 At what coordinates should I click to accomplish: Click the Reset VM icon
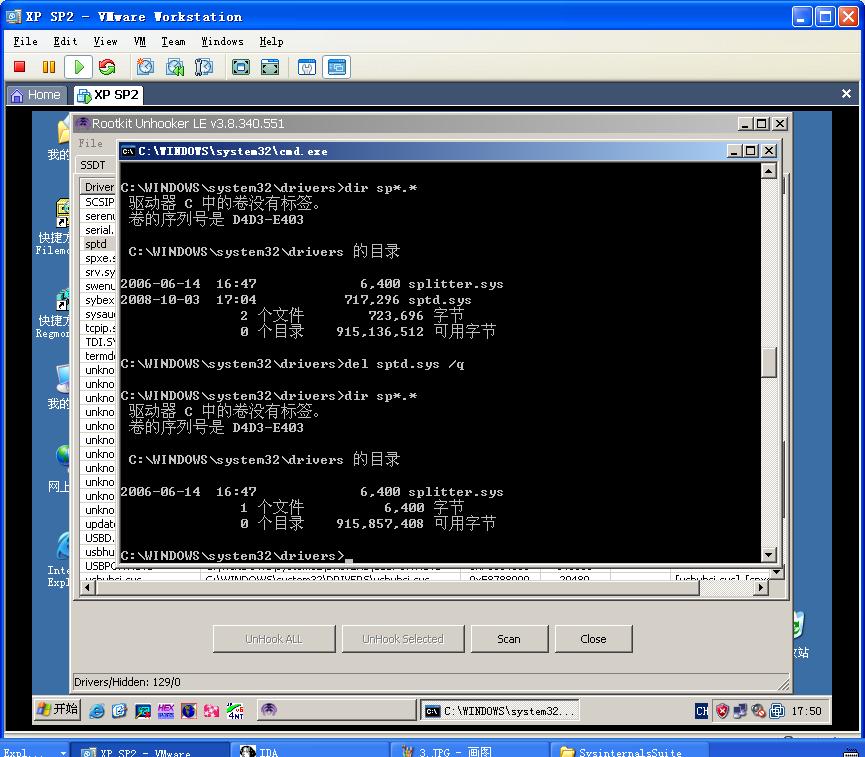pyautogui.click(x=107, y=67)
